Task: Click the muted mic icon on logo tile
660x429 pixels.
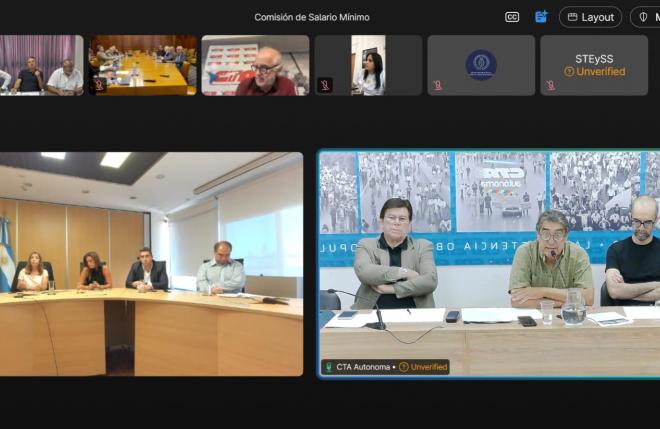Action: (438, 86)
